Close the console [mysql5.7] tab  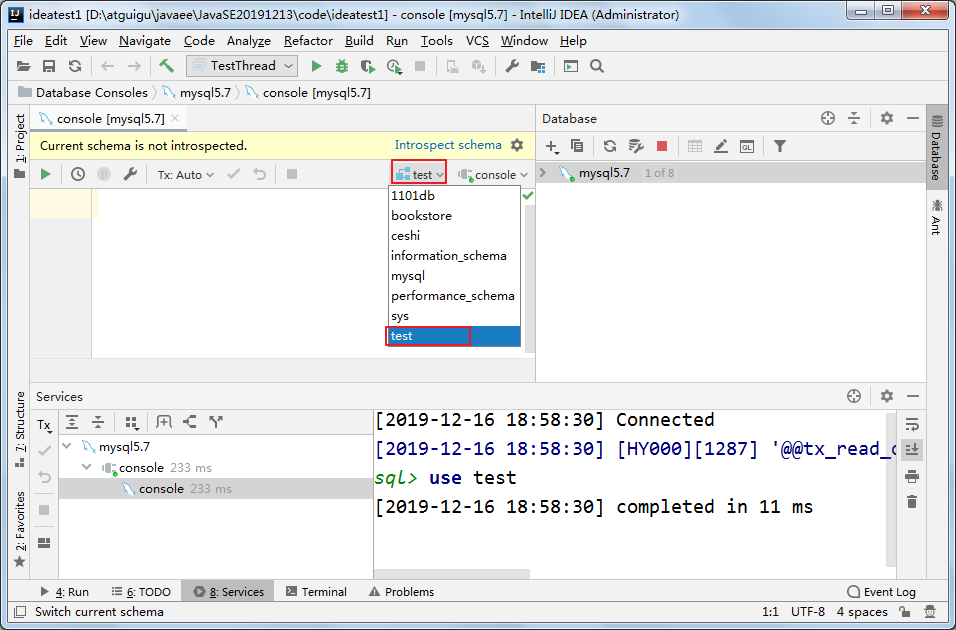pos(175,118)
